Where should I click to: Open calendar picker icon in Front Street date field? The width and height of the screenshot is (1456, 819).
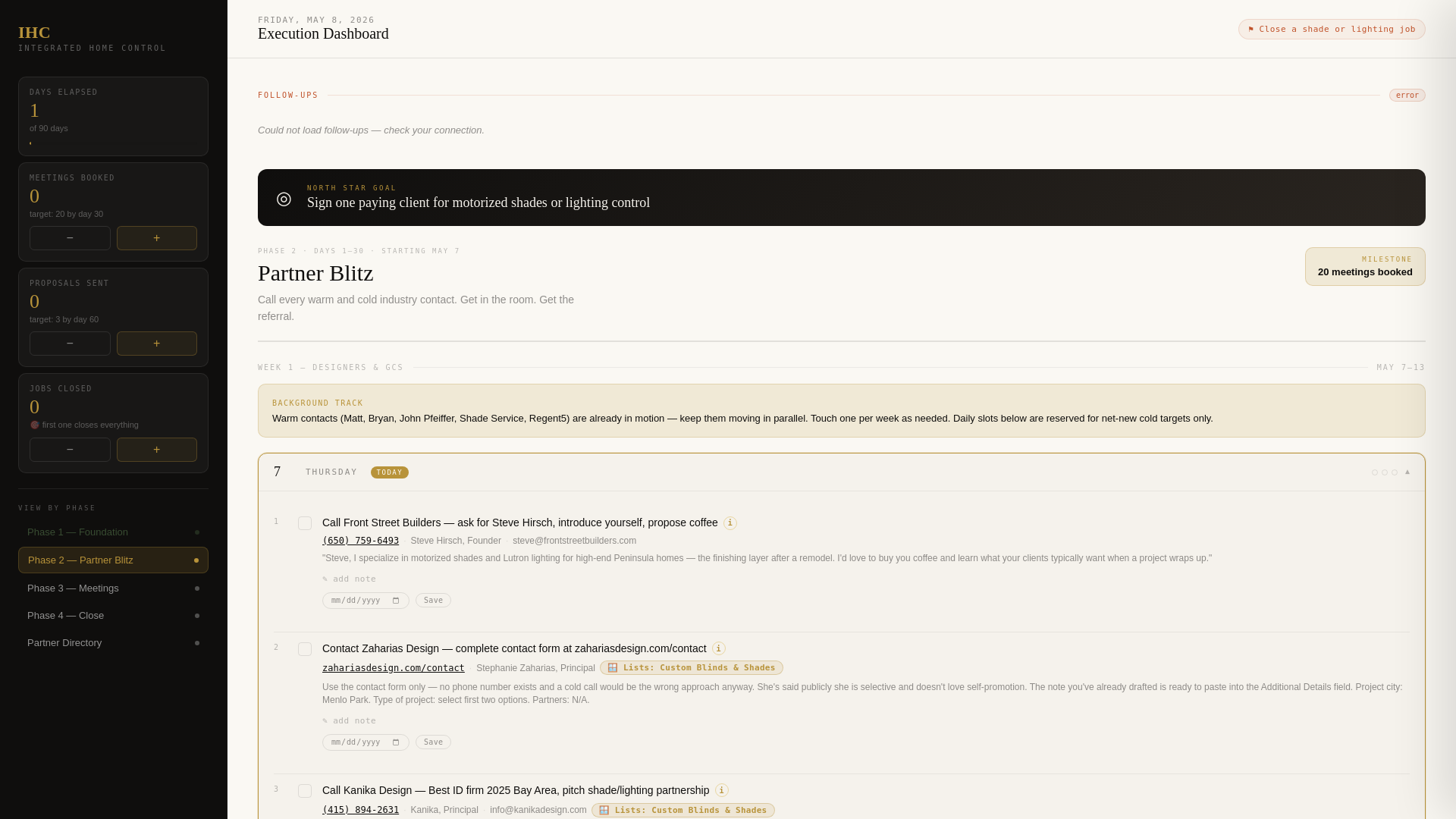pos(396,601)
